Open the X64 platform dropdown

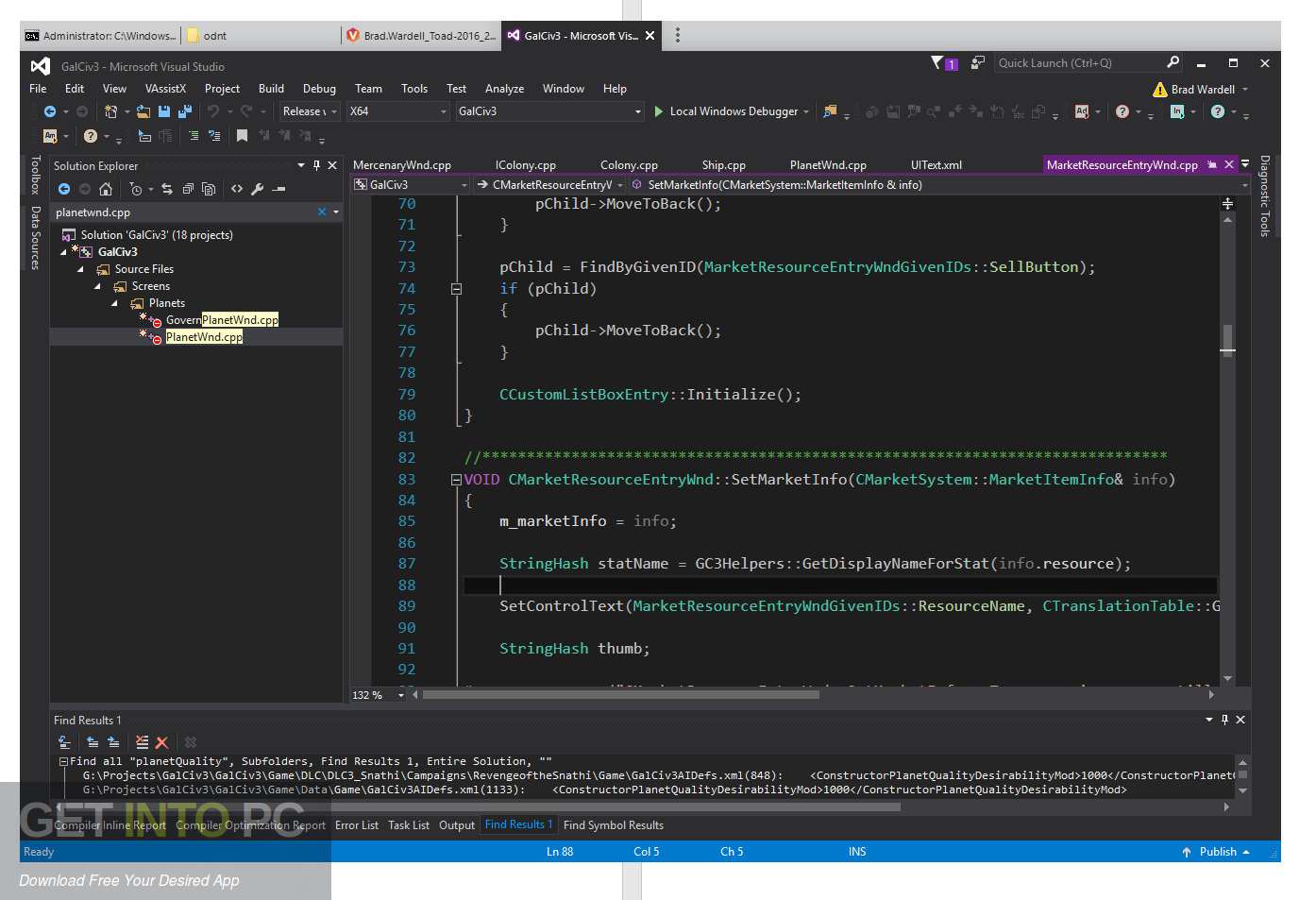397,111
